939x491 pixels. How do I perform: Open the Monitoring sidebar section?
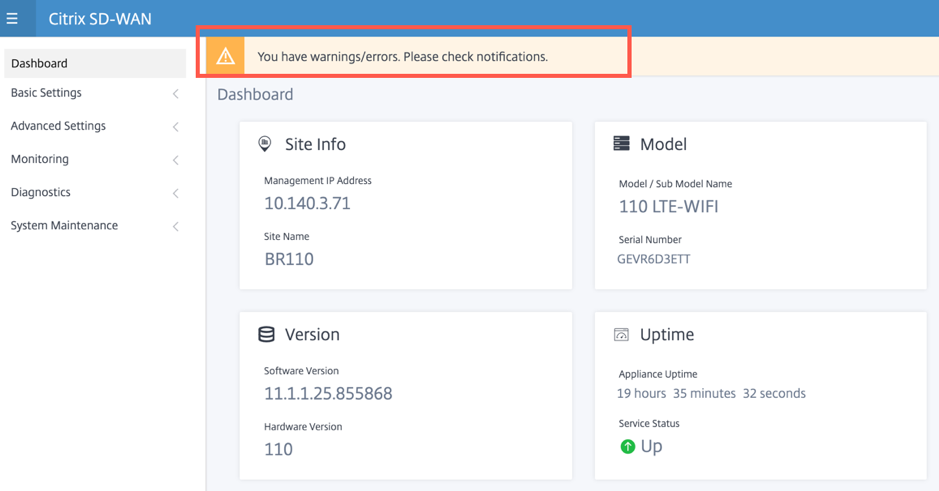click(x=40, y=159)
